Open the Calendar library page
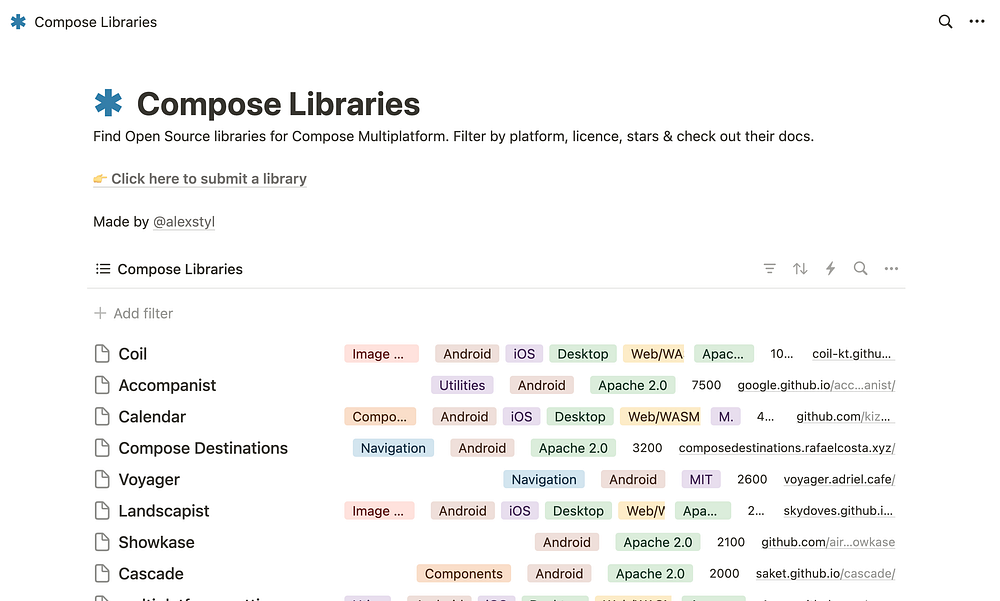This screenshot has height=601, width=1000. 152,416
